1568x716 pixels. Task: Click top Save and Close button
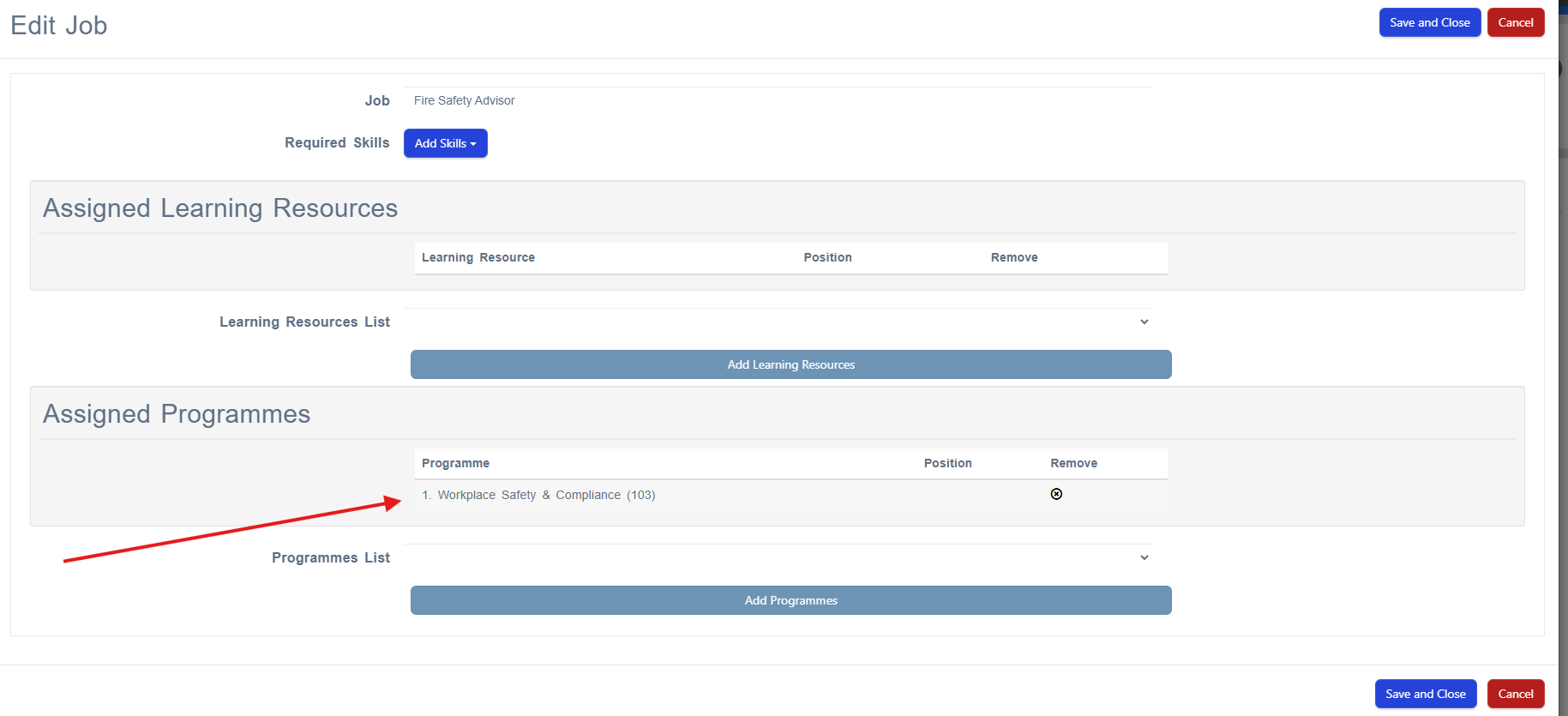tap(1430, 22)
